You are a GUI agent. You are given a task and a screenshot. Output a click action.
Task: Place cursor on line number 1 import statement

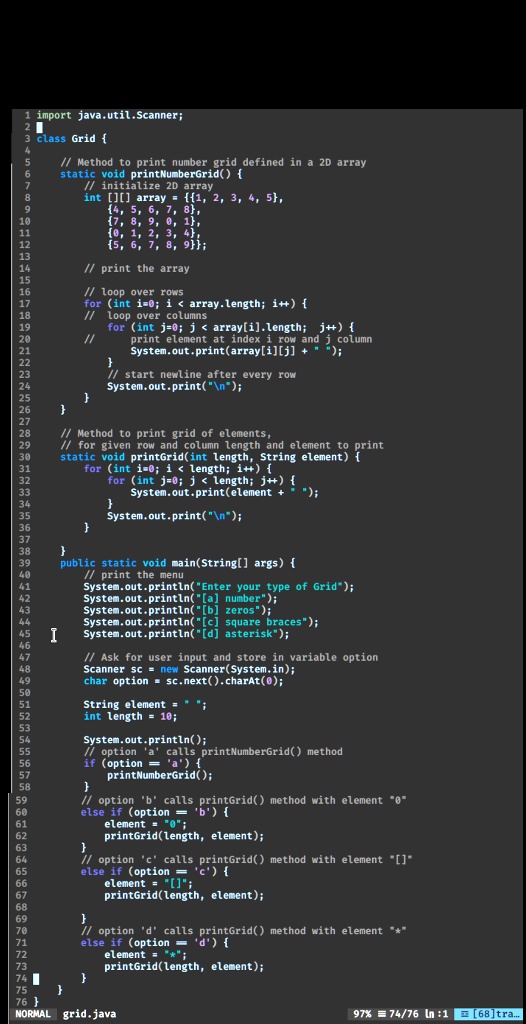[x=110, y=116]
